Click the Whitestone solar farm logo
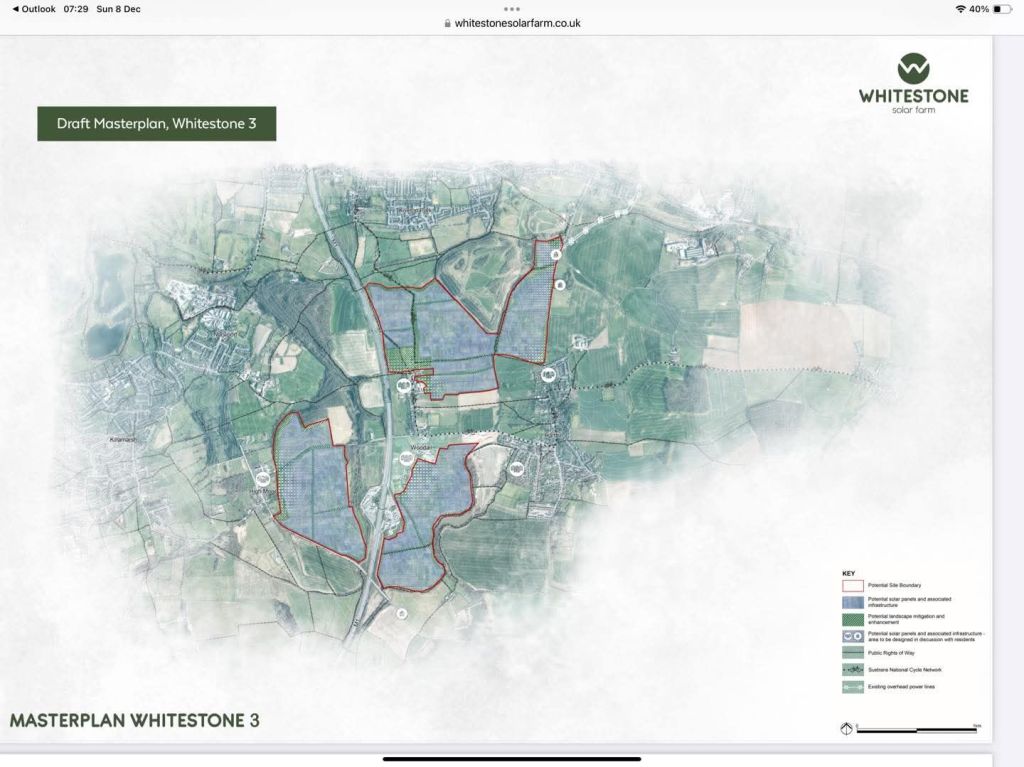Image resolution: width=1024 pixels, height=767 pixels. (x=913, y=85)
